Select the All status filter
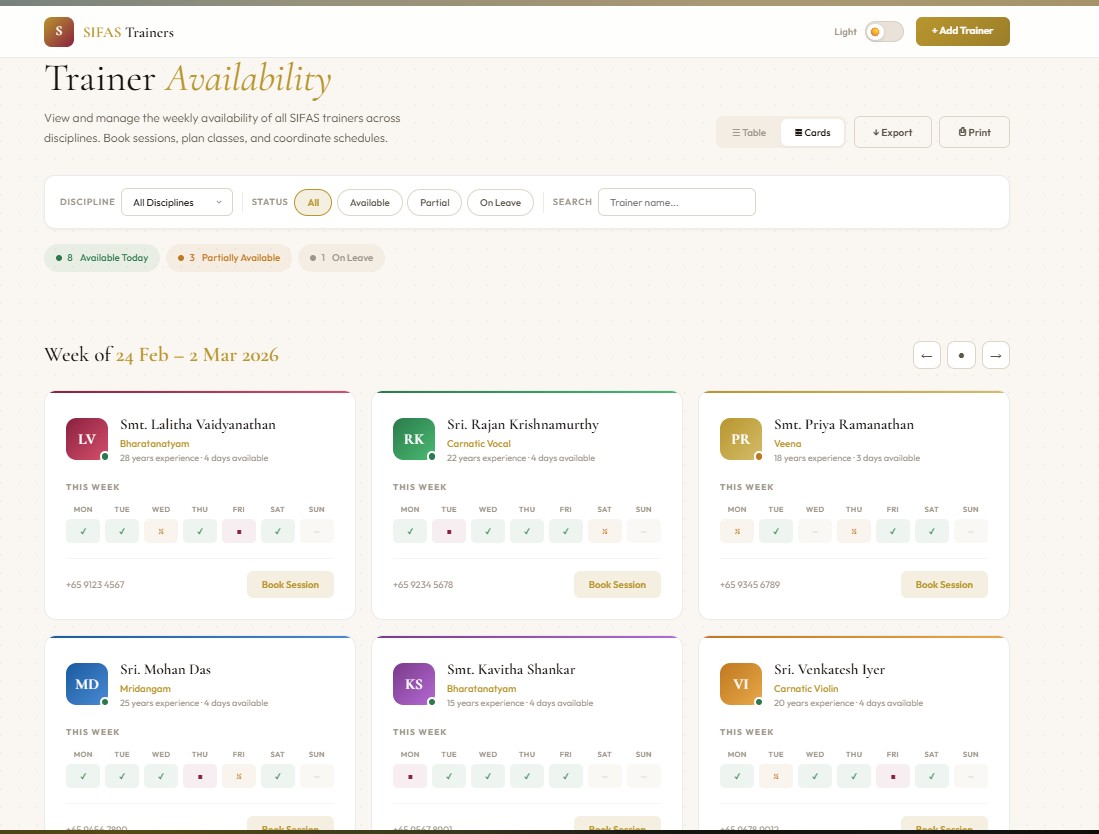Image resolution: width=1099 pixels, height=834 pixels. point(313,202)
